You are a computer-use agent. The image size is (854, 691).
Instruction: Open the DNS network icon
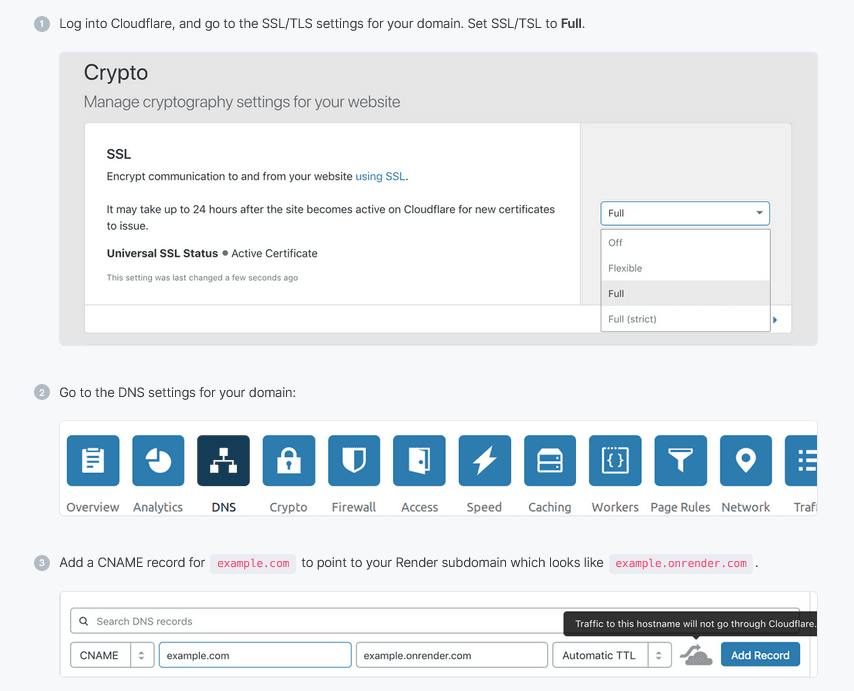click(224, 461)
